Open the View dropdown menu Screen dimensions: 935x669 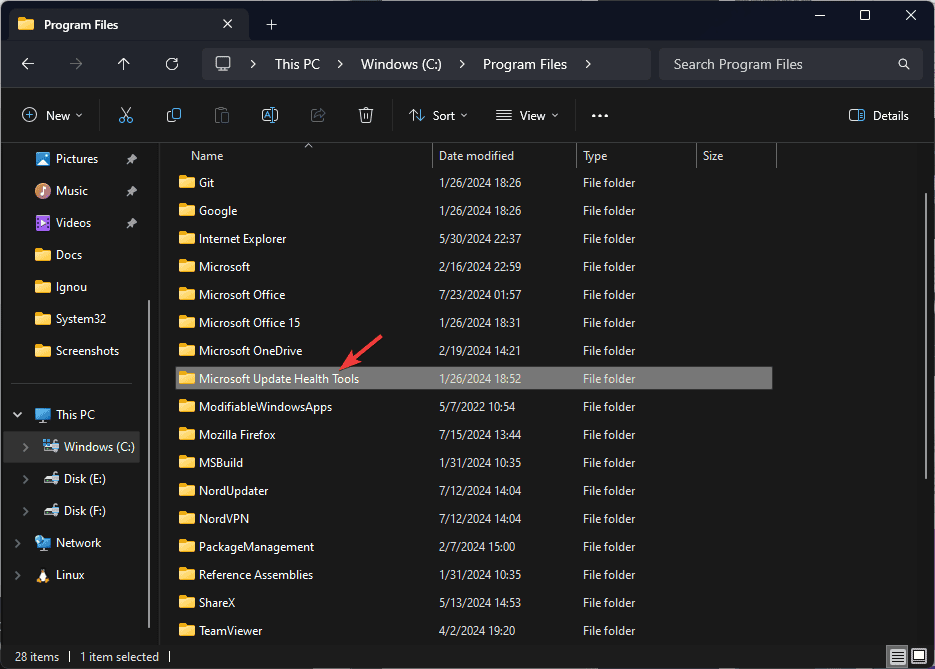[527, 116]
